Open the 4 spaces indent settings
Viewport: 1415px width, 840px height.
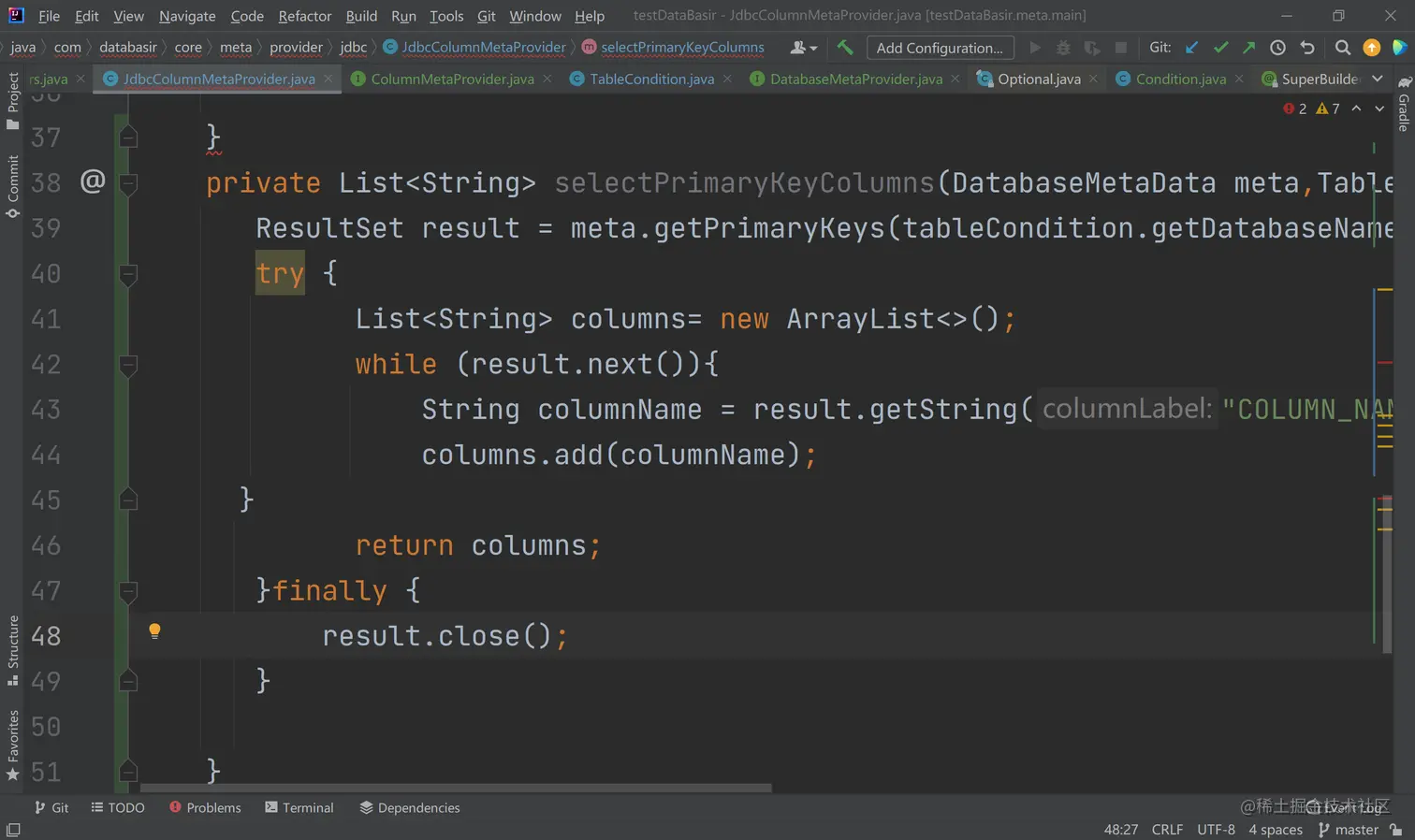coord(1276,830)
